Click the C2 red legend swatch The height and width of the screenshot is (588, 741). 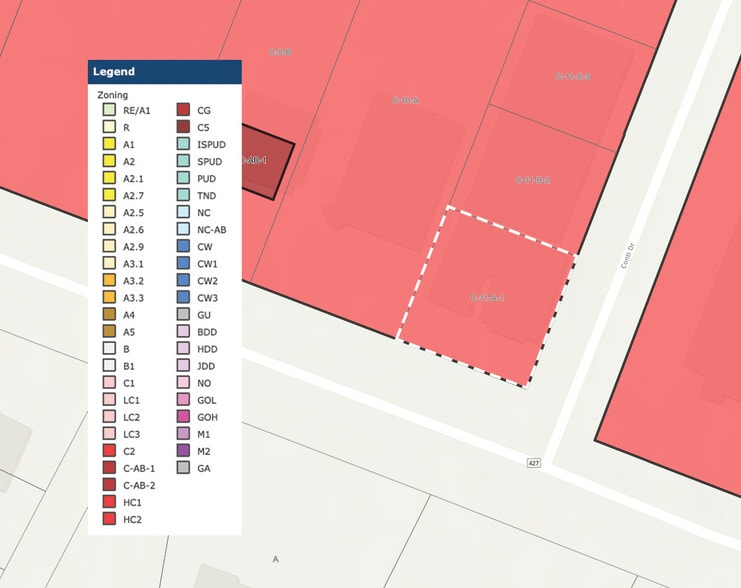[109, 451]
